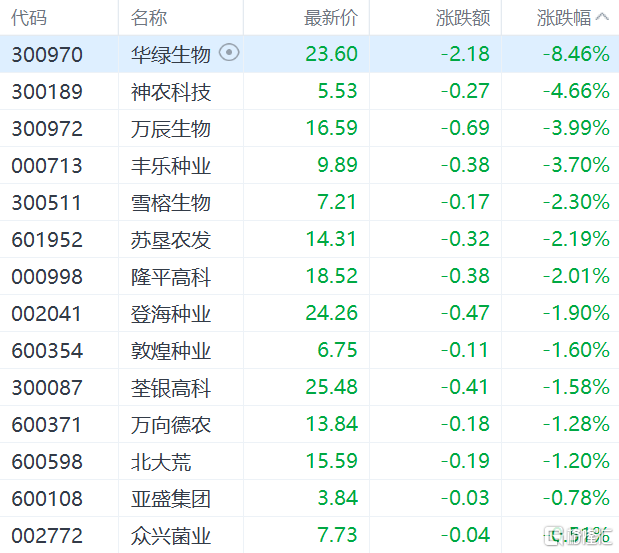Viewport: 619px width, 553px height.
Task: Select stock code 300087
Action: [x=47, y=387]
